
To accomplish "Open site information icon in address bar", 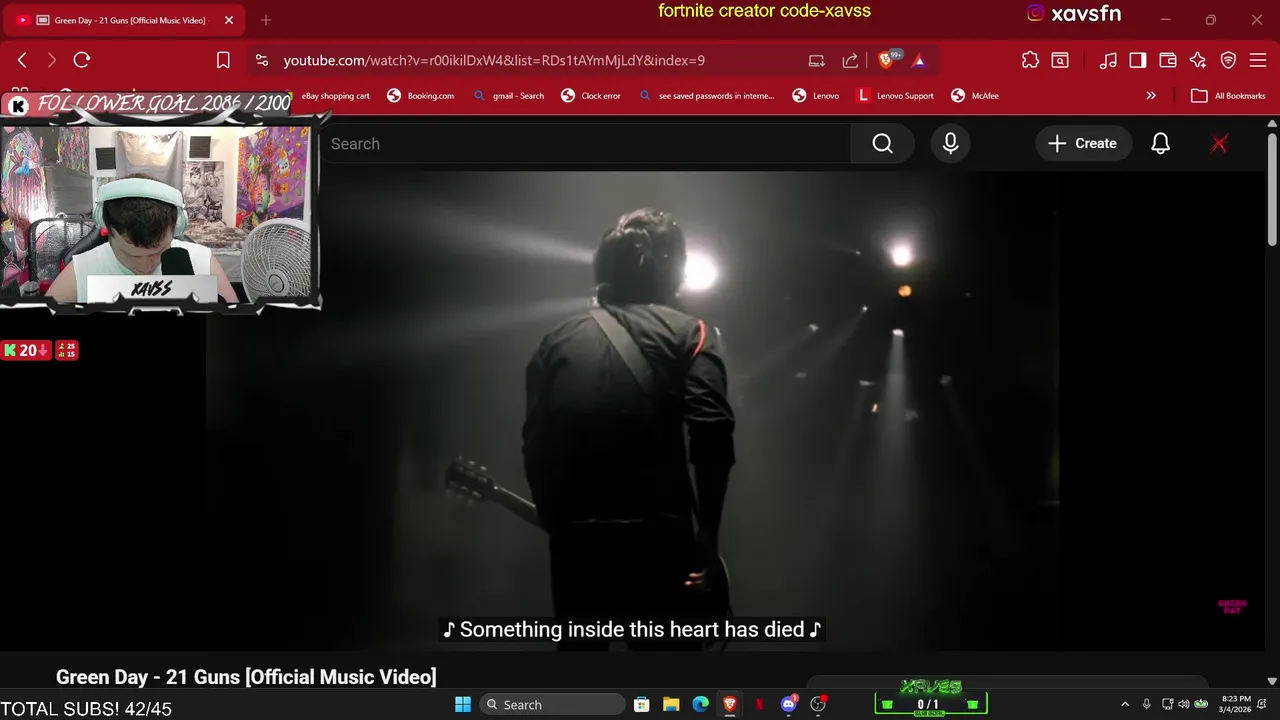I will tap(262, 60).
